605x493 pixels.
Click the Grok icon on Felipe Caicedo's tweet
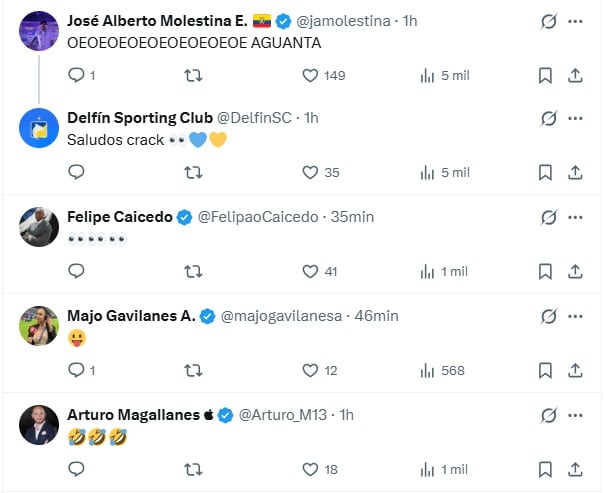[x=547, y=217]
